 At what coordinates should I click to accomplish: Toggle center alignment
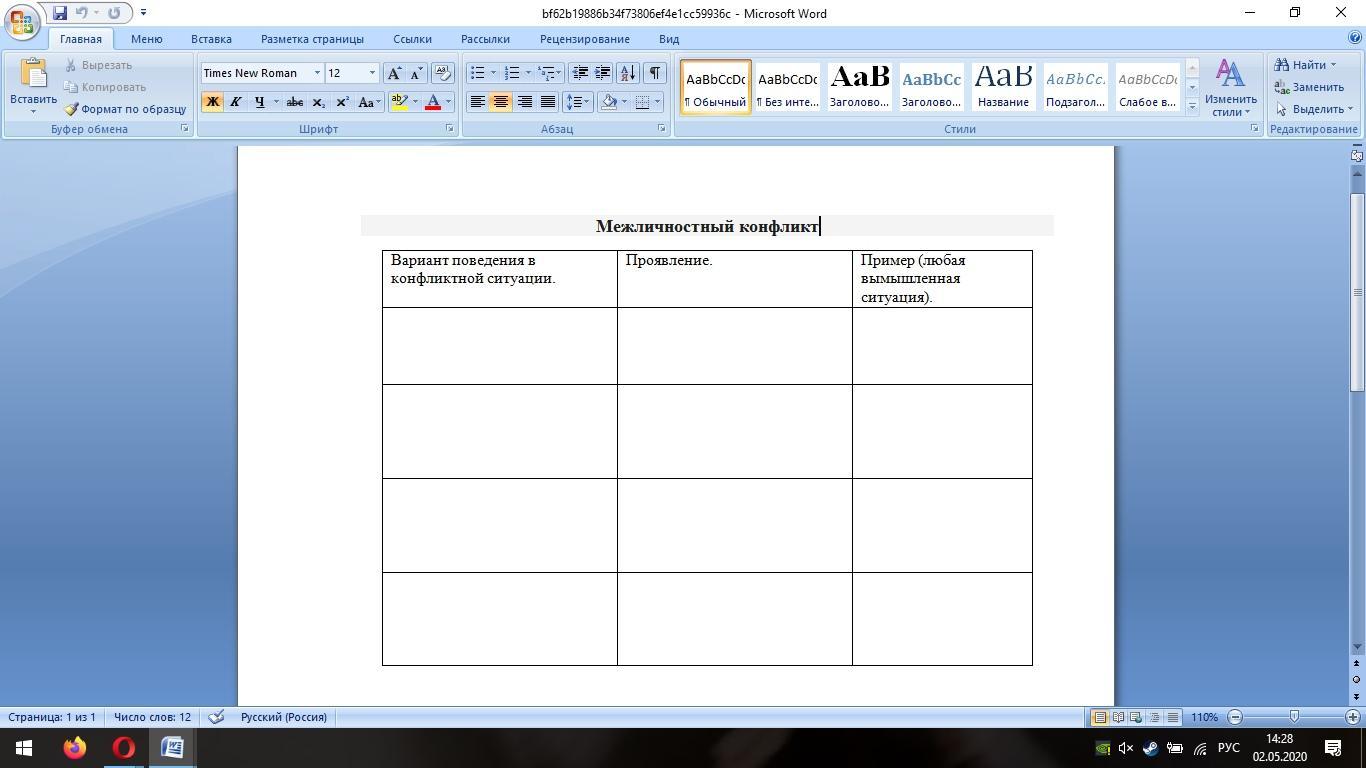pos(501,102)
